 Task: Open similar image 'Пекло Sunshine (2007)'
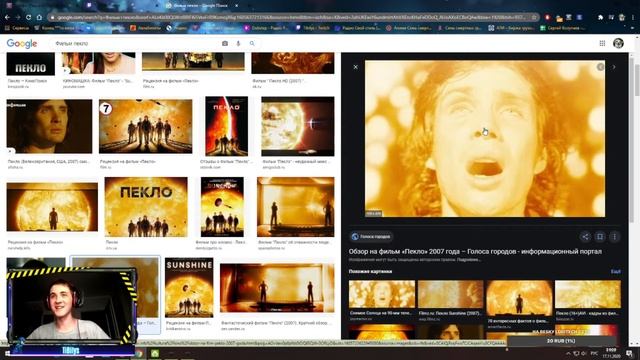[x=451, y=294]
